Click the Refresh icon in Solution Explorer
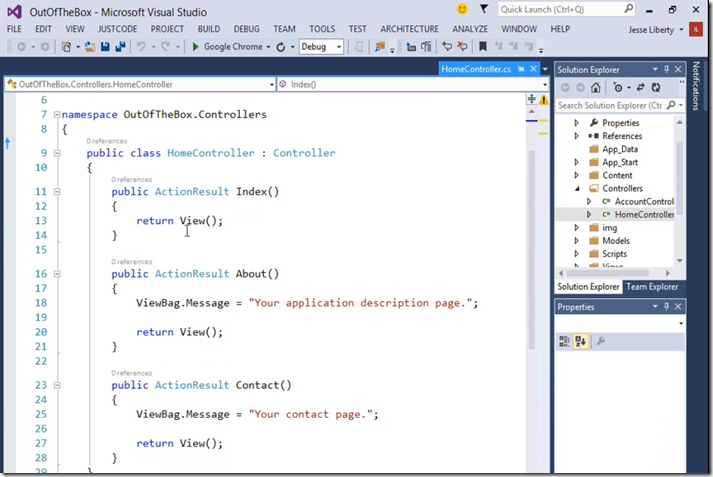 pos(656,87)
